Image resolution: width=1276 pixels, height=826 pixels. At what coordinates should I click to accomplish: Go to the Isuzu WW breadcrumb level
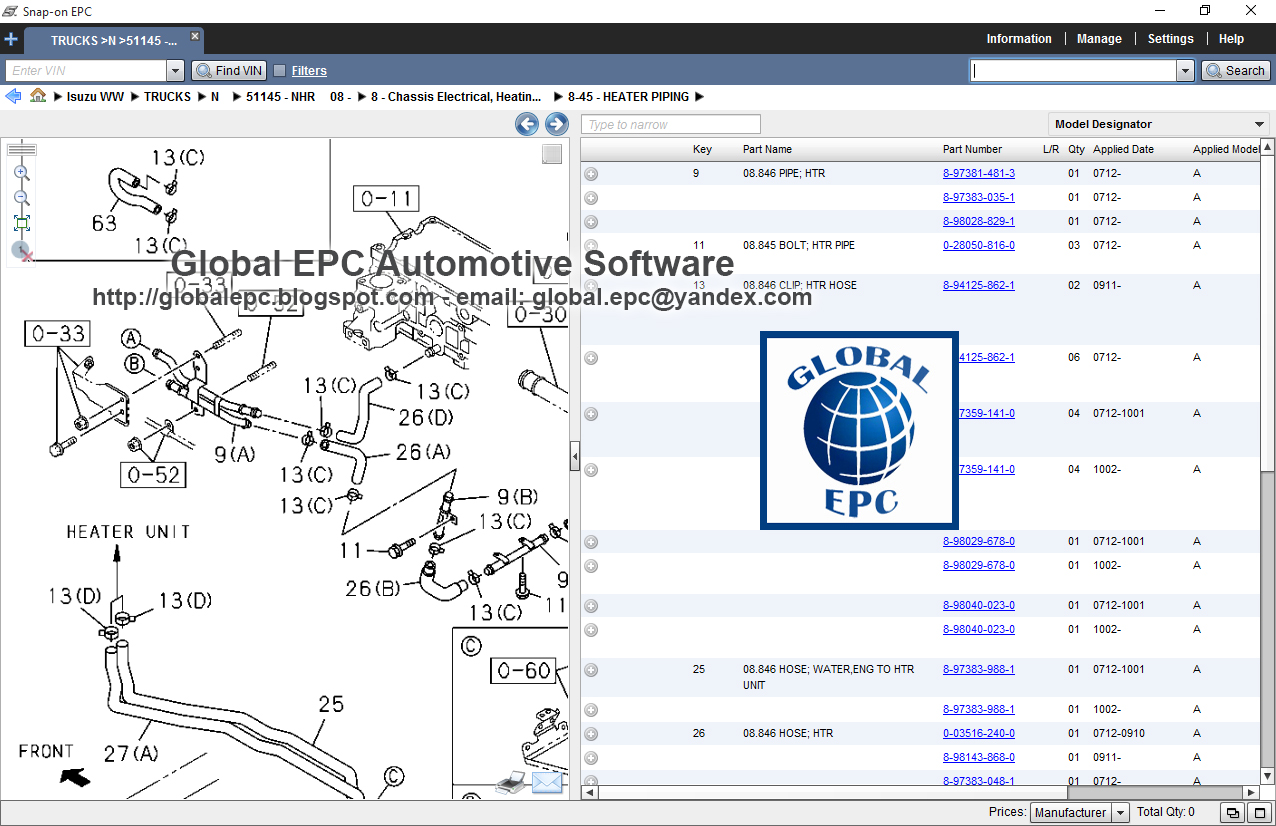click(x=96, y=97)
